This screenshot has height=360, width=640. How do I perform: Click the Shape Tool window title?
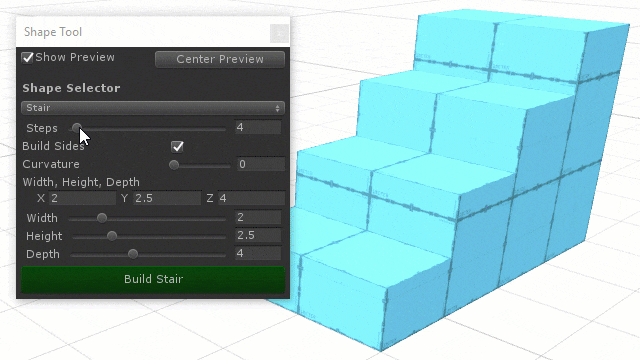(x=53, y=32)
